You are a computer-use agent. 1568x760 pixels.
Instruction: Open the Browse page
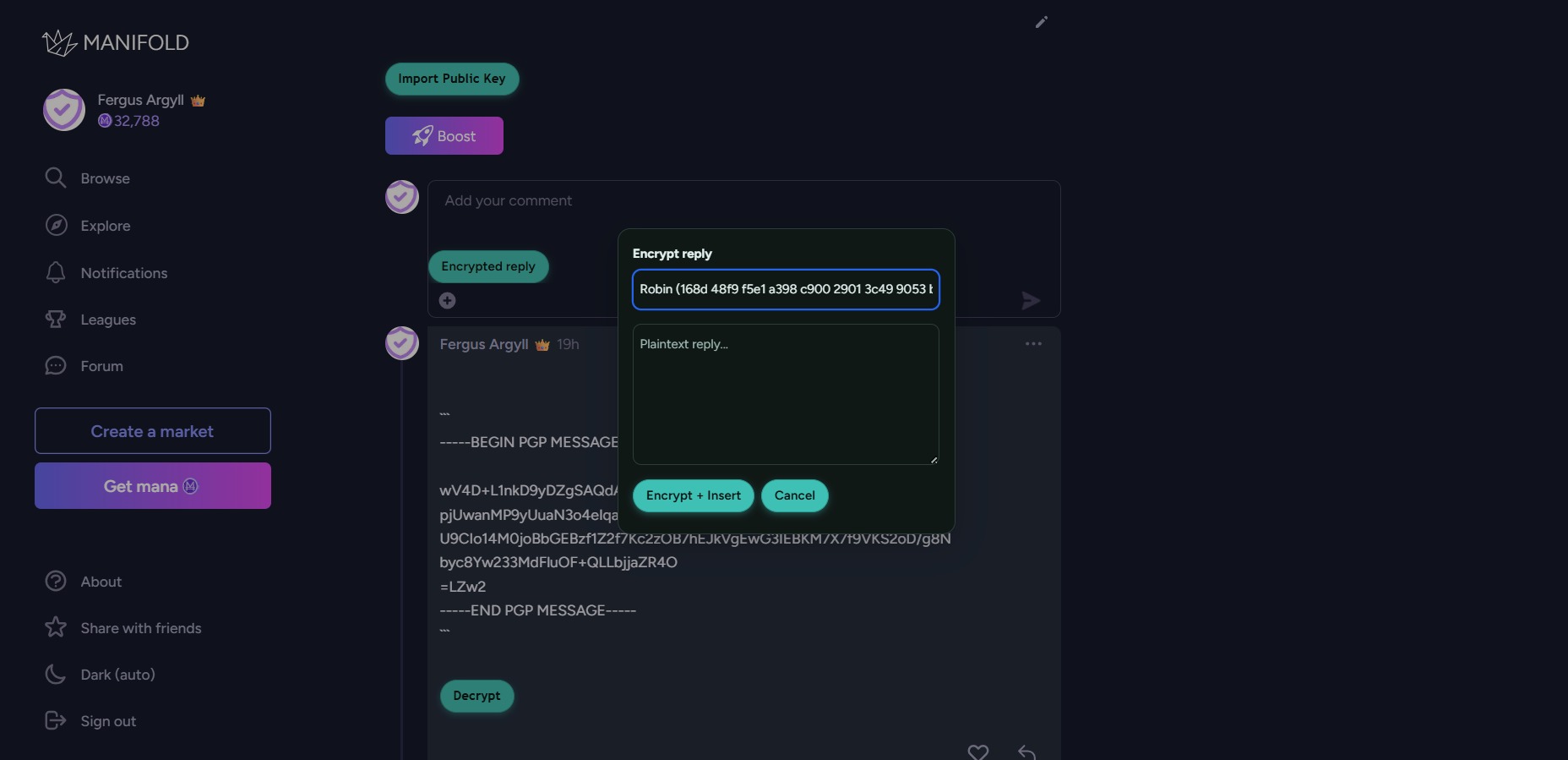tap(105, 178)
